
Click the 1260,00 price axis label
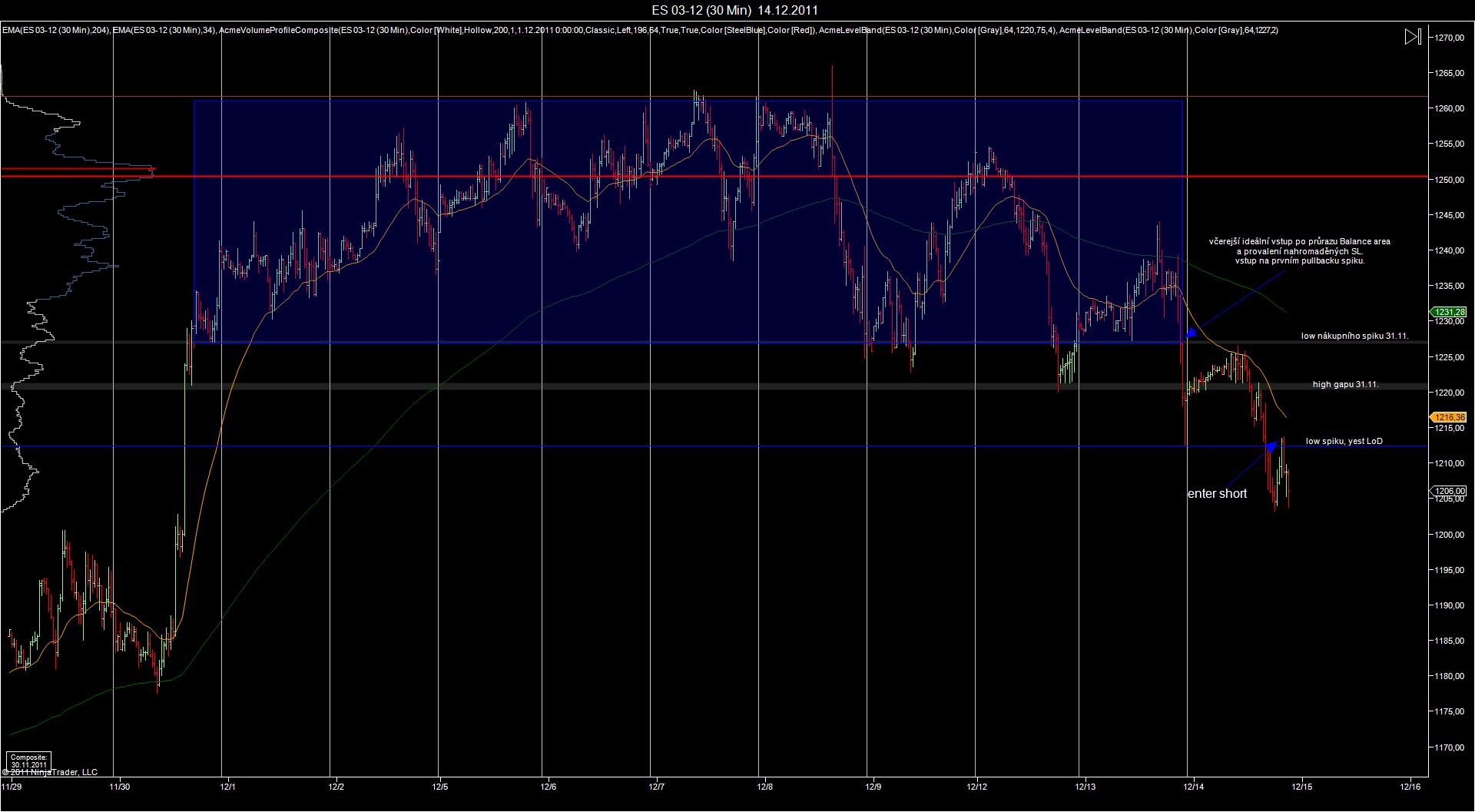click(x=1450, y=108)
